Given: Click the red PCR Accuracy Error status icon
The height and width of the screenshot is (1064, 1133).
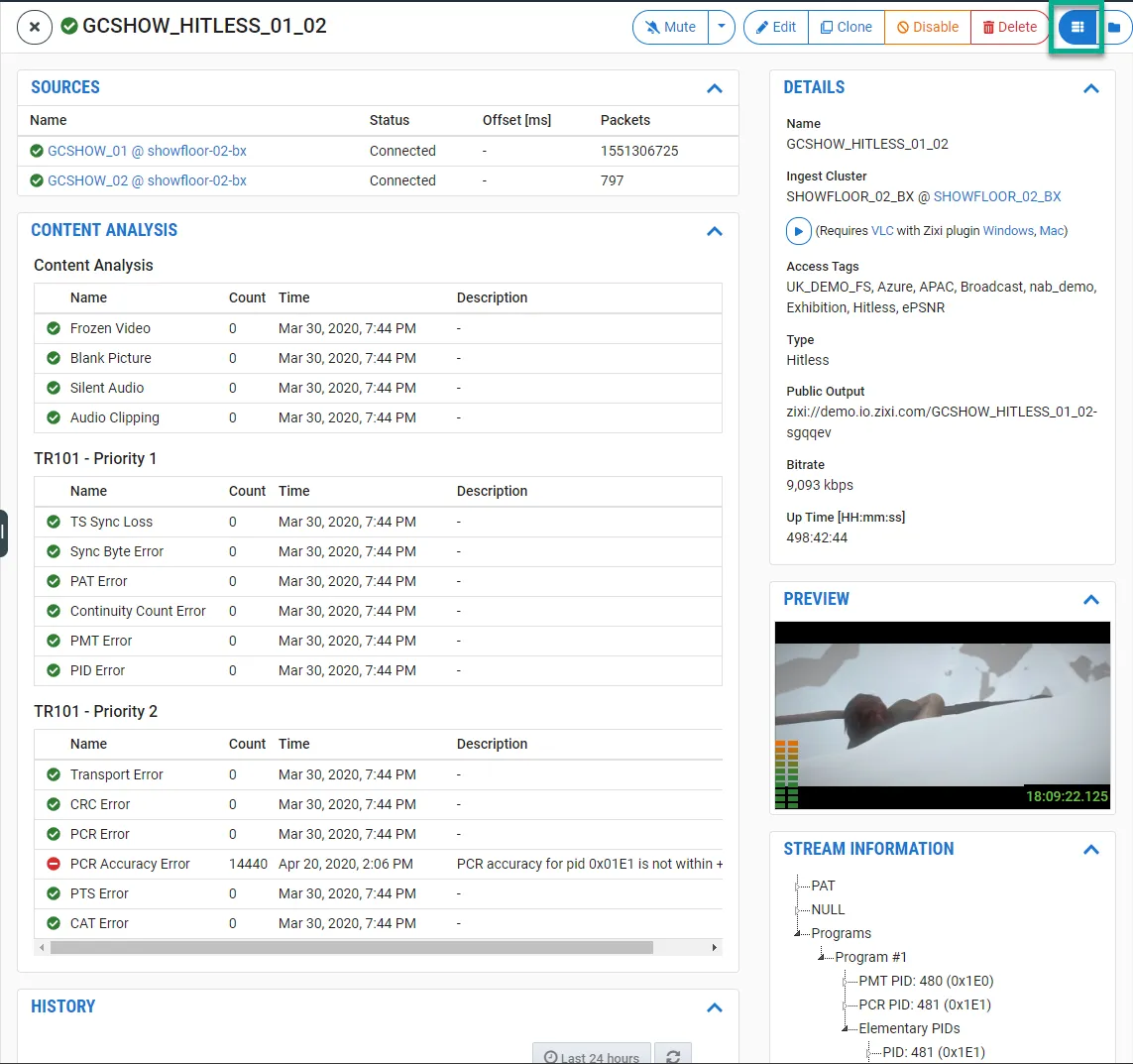Looking at the screenshot, I should point(54,864).
